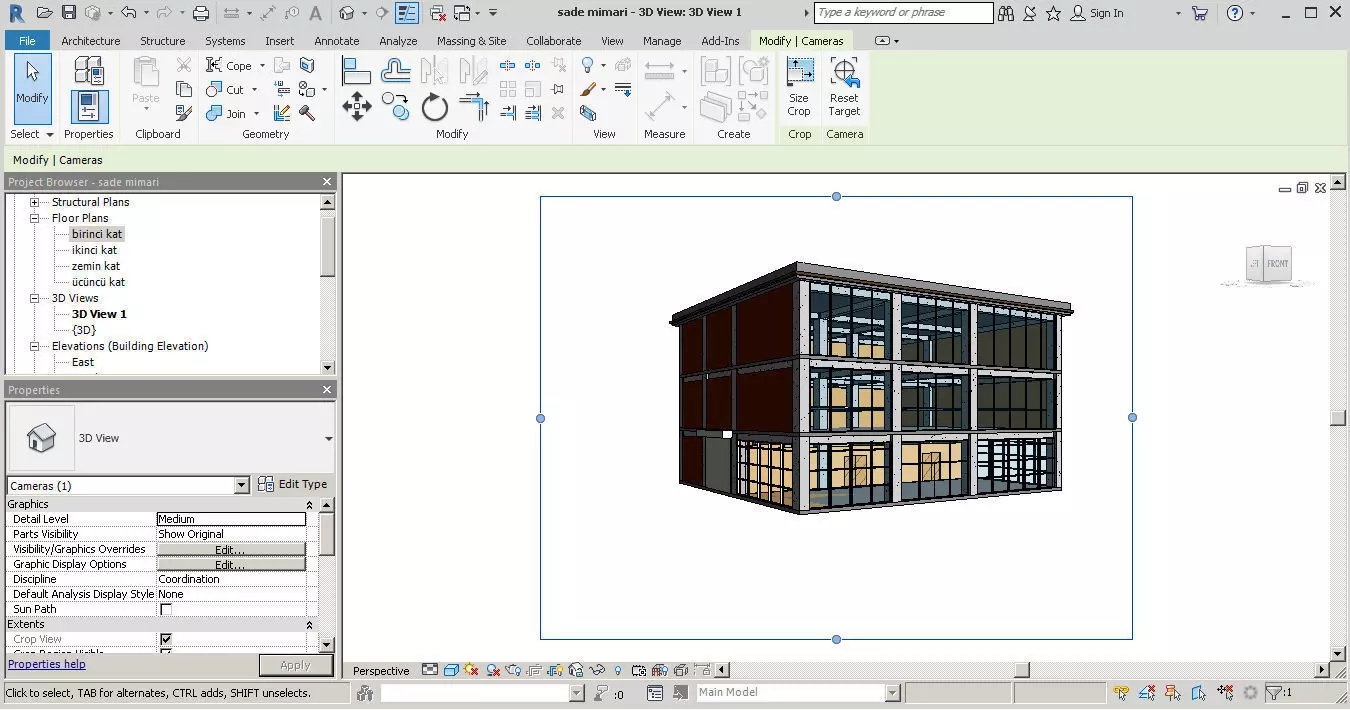Click the Properties palette scrollbar thumb

pyautogui.click(x=327, y=534)
